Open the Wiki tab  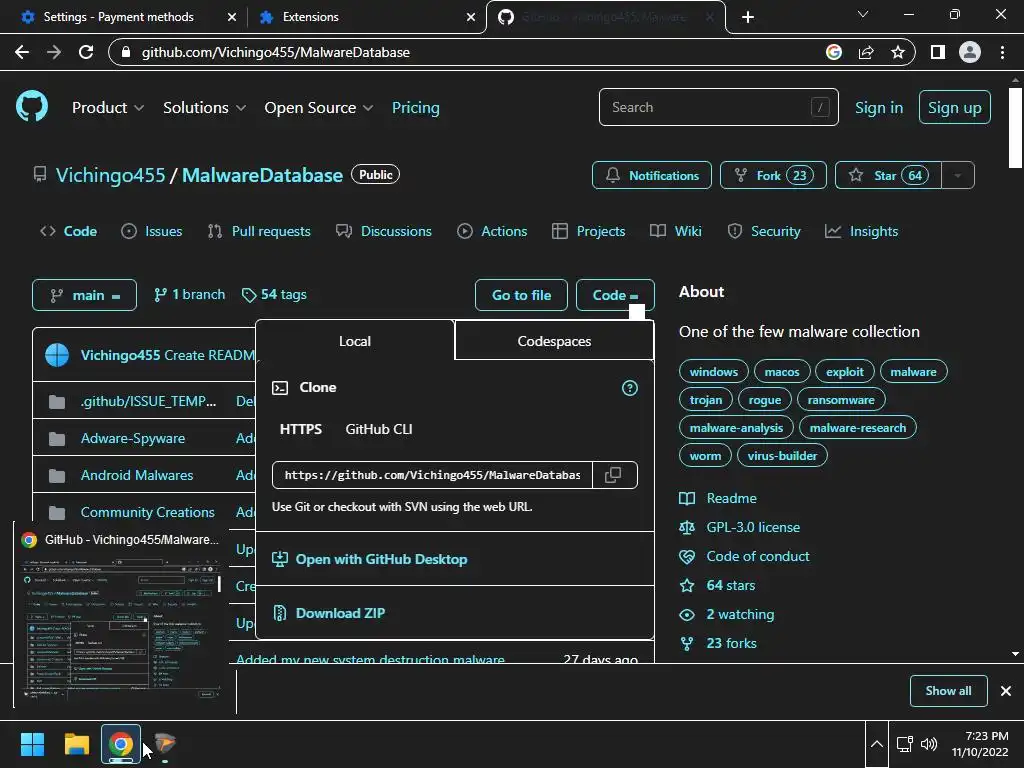676,231
